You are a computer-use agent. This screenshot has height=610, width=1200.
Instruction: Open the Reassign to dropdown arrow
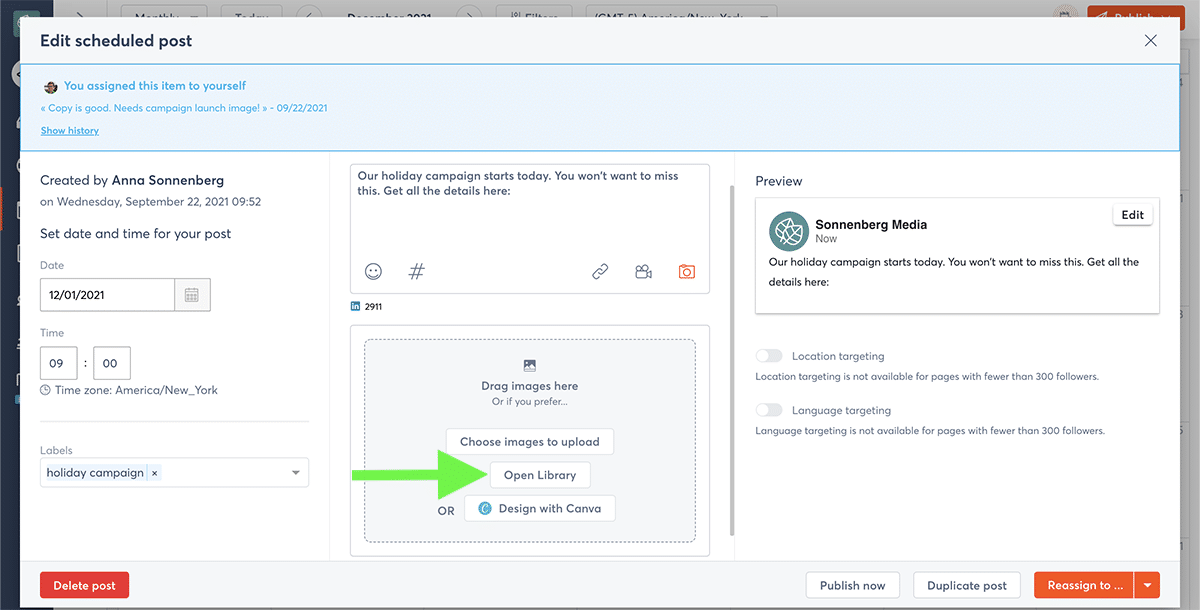(1147, 586)
